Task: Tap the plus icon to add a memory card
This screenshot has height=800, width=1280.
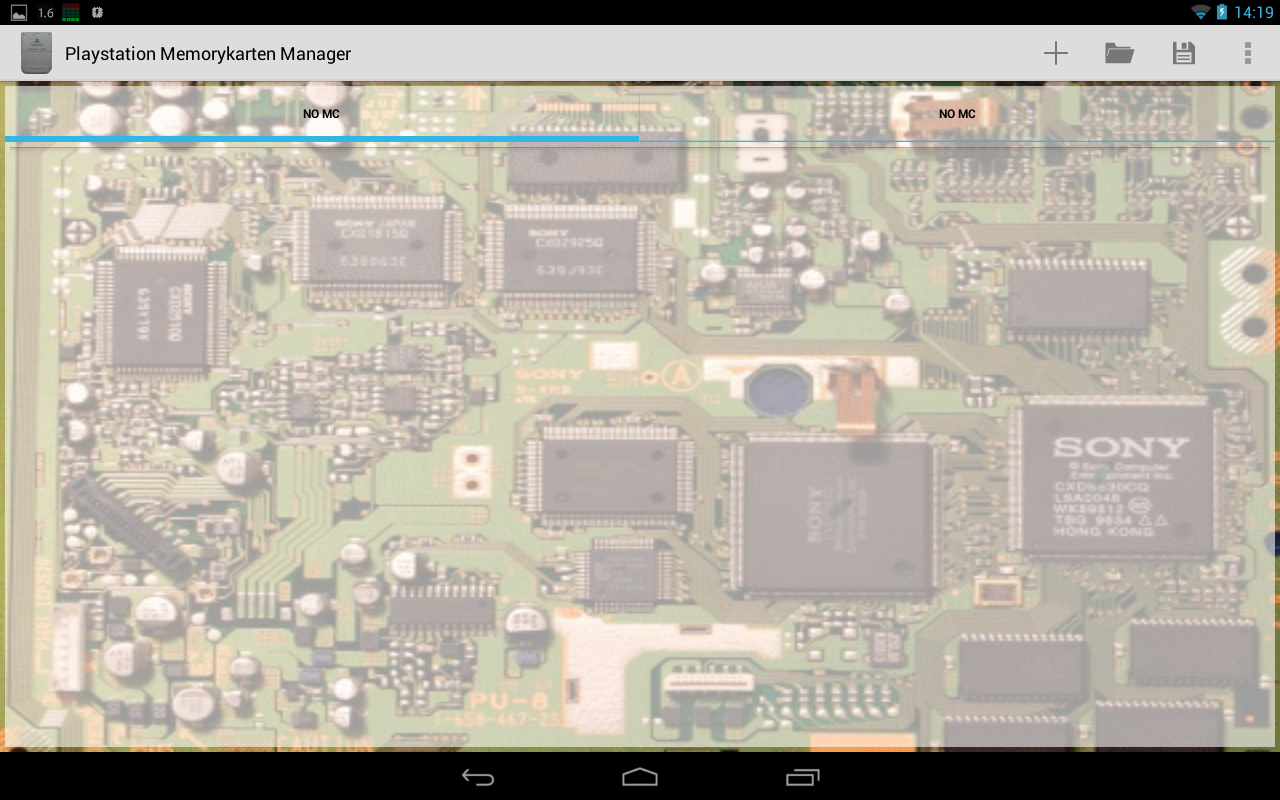Action: click(1056, 53)
